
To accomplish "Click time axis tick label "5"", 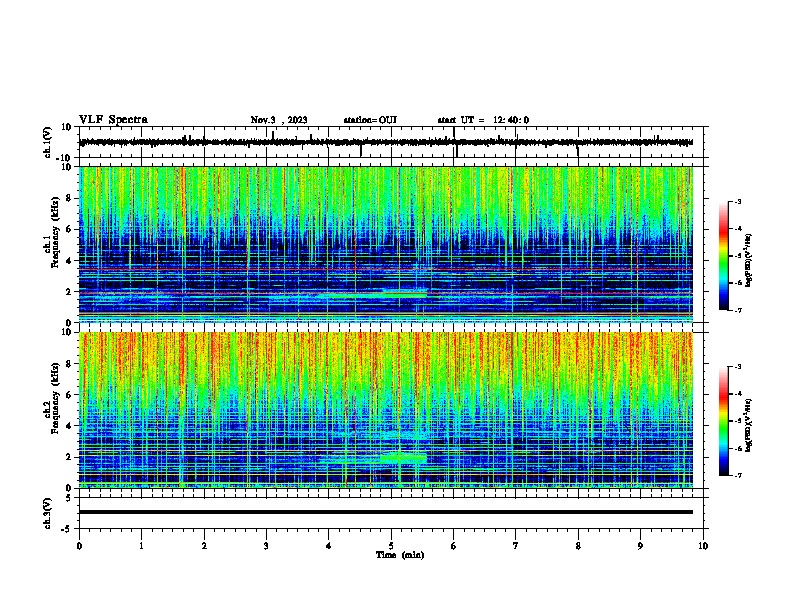I will click(x=391, y=546).
